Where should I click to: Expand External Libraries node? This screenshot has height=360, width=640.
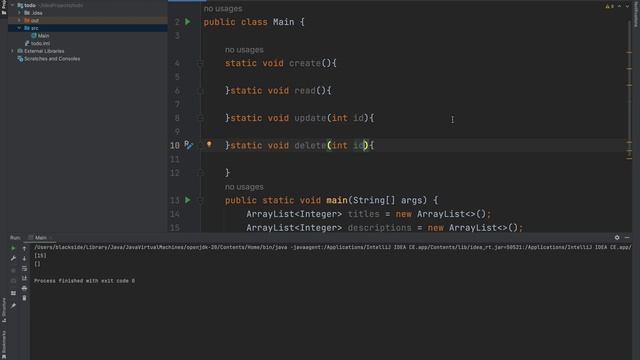pos(13,51)
